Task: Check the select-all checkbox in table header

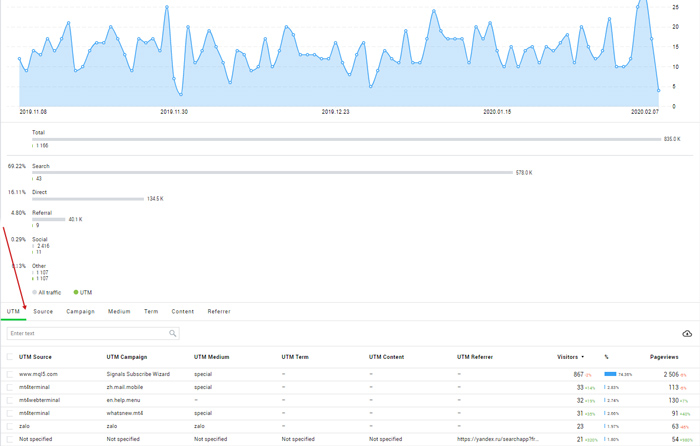Action: 10,357
